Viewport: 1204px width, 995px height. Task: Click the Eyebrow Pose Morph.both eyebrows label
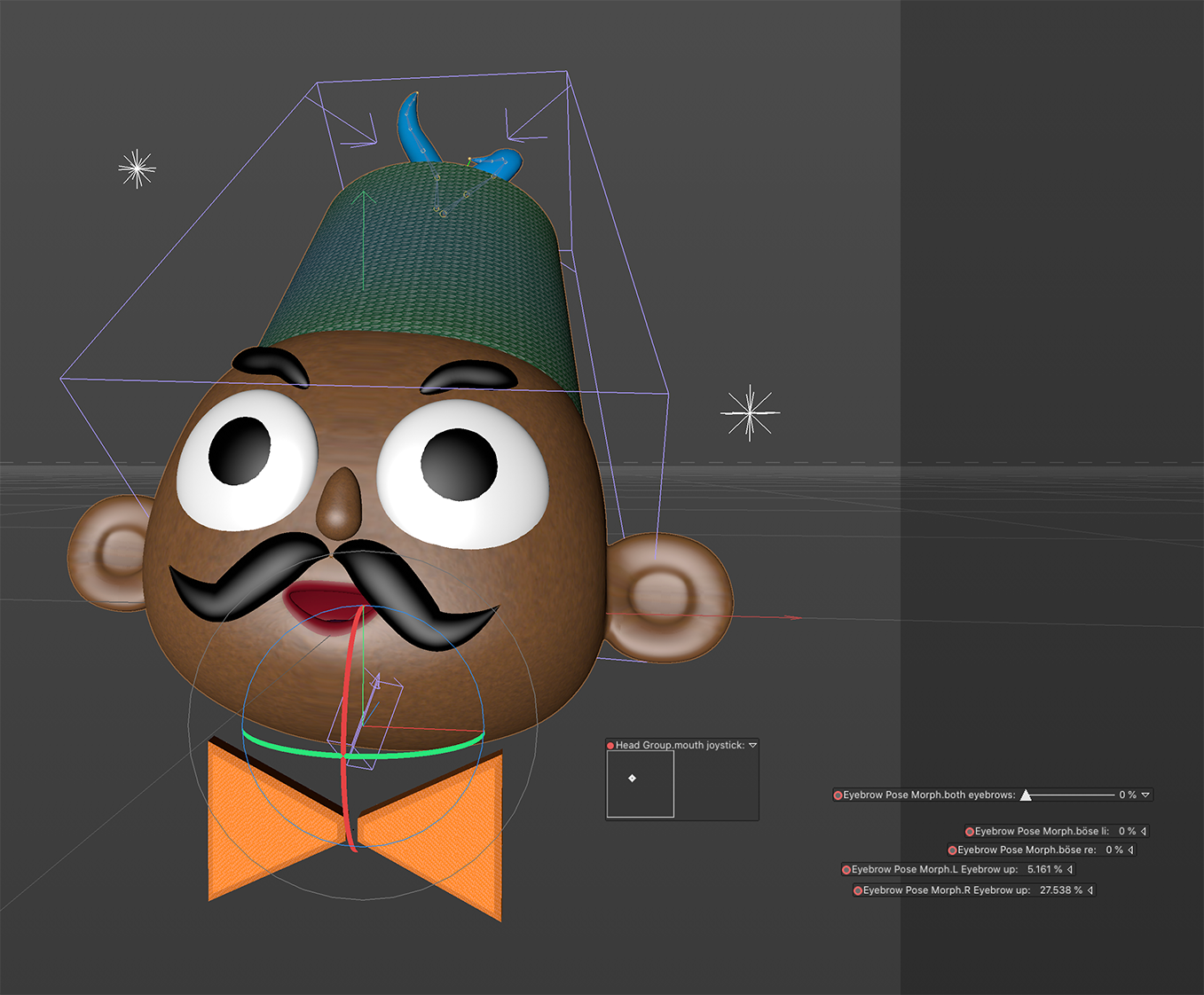click(x=929, y=795)
